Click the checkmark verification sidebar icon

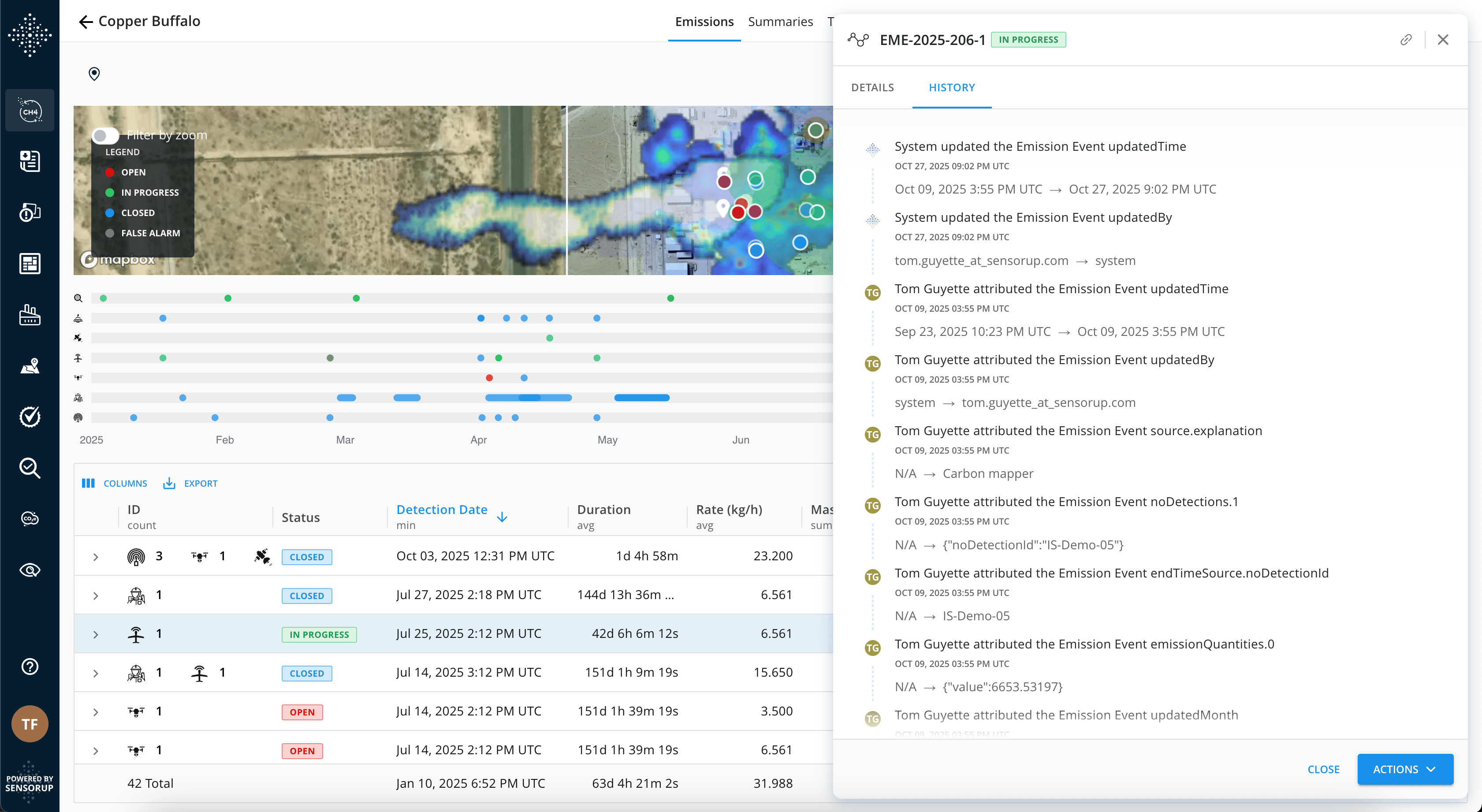30,417
